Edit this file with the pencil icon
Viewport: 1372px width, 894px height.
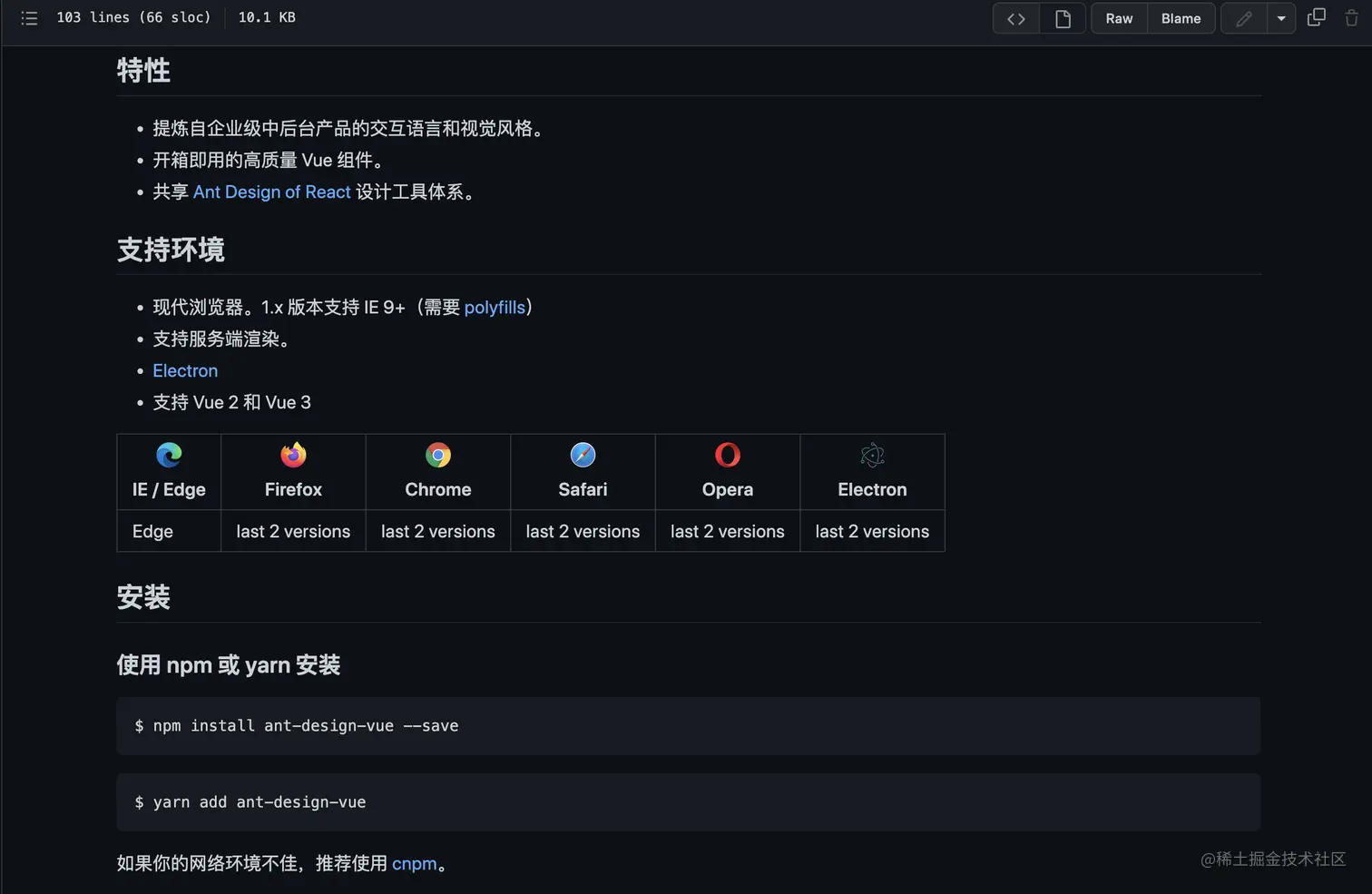(x=1244, y=18)
